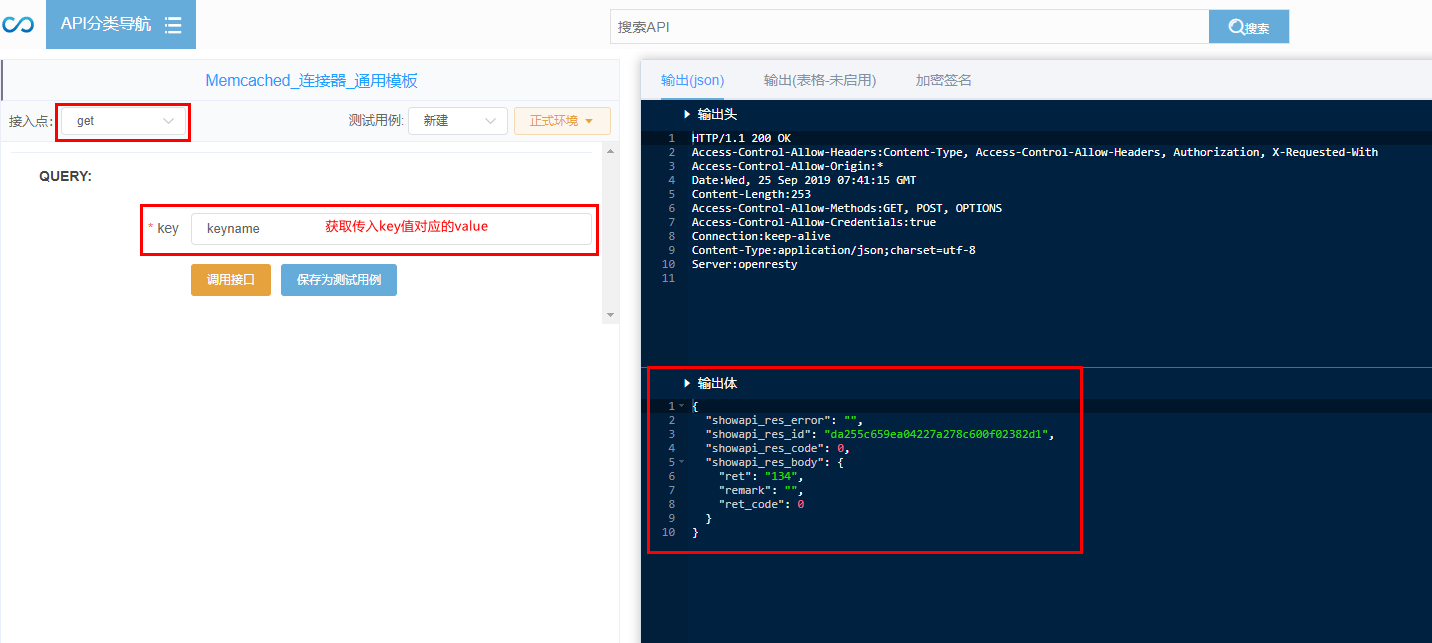Open the 接入点 get dropdown
This screenshot has height=643, width=1432.
[x=124, y=121]
